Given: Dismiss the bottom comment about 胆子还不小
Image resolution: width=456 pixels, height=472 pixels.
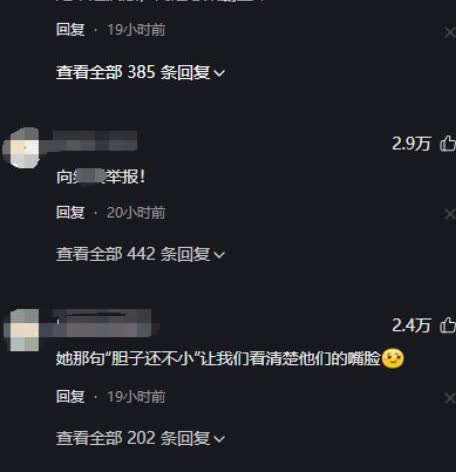Looking at the screenshot, I should click(450, 398).
